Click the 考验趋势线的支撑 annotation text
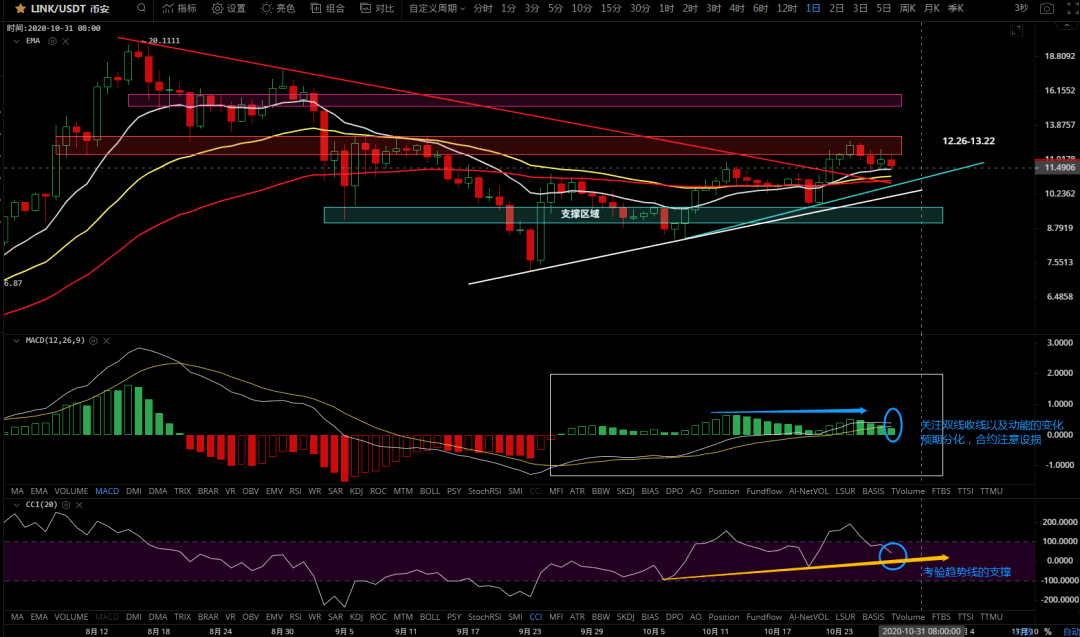 (966, 572)
